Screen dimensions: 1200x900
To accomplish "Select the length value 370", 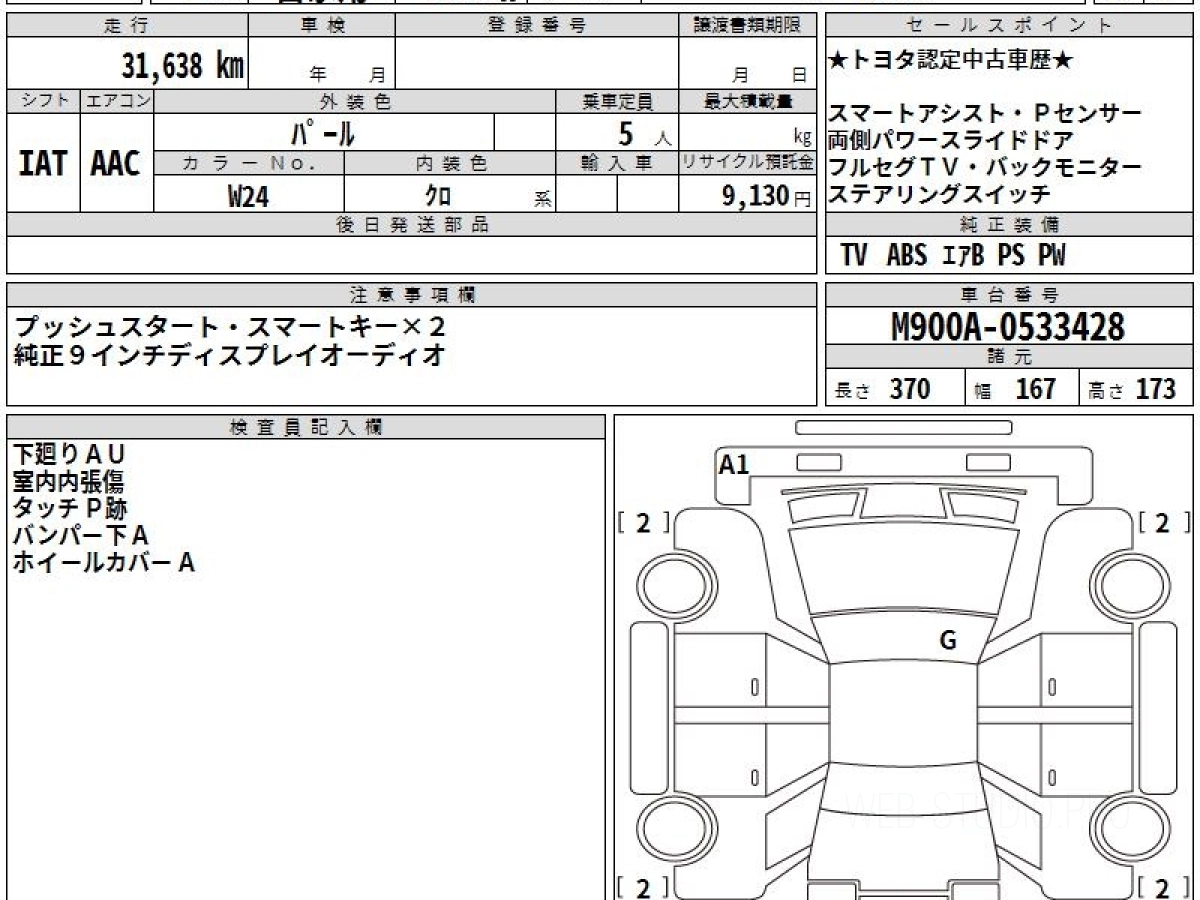I will 910,388.
